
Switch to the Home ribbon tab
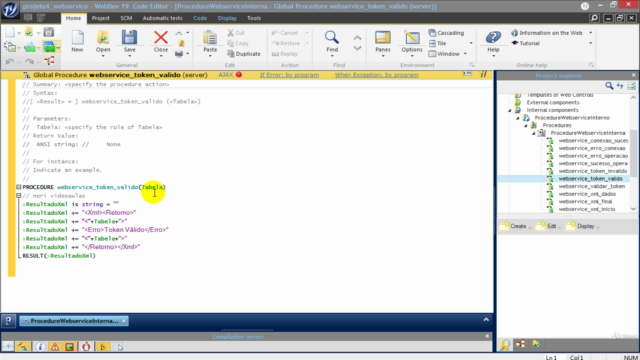73,18
